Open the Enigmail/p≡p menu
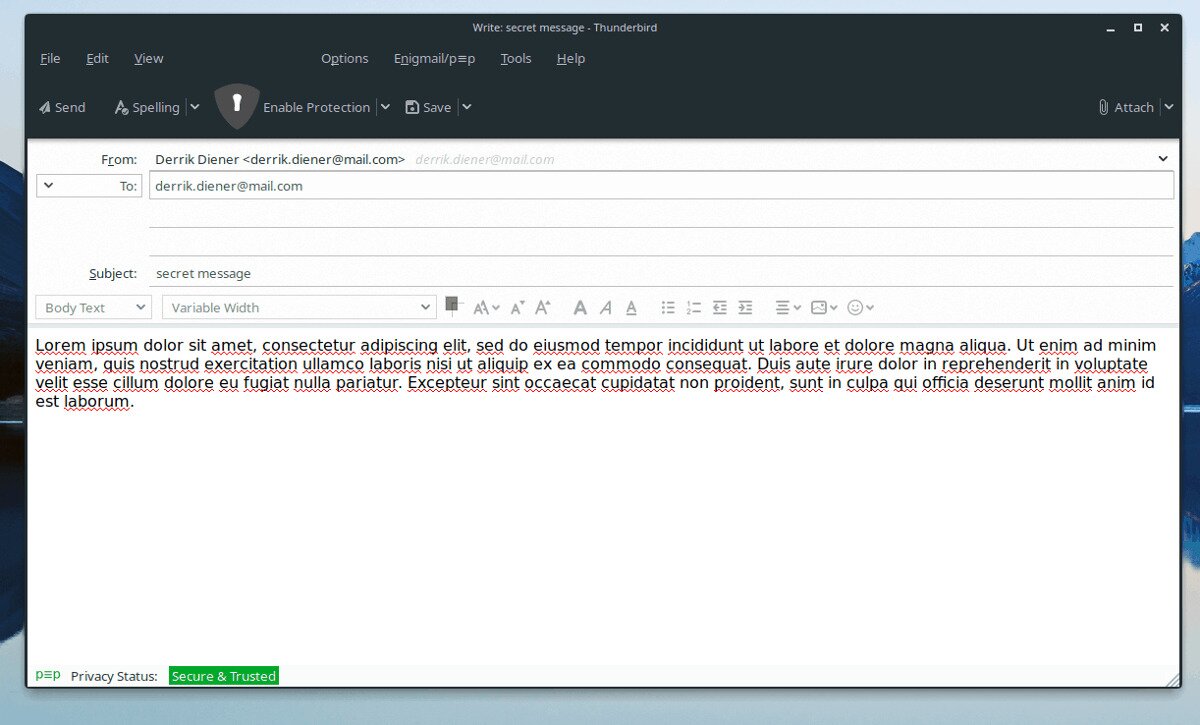The image size is (1200, 725). 435,58
